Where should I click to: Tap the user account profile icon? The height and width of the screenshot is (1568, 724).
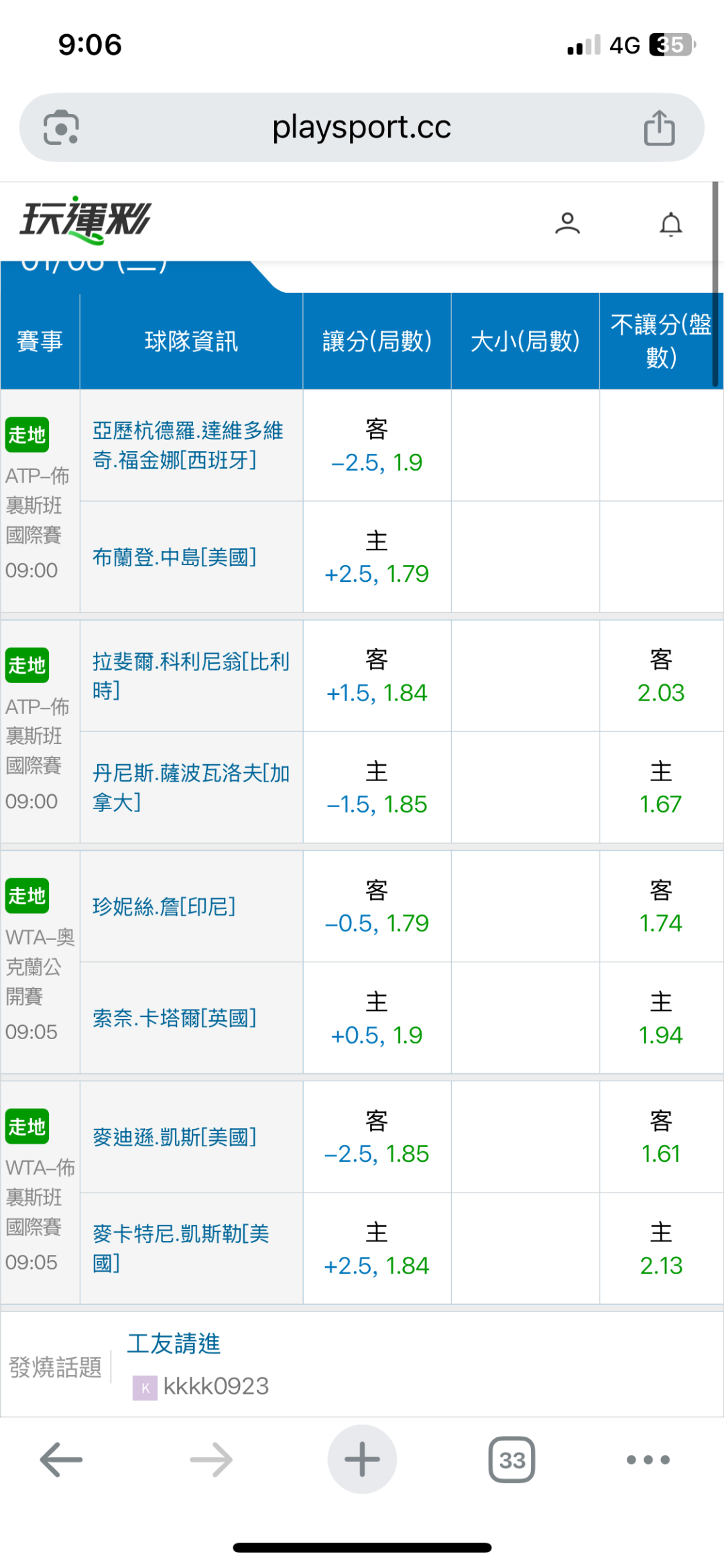pos(567,223)
